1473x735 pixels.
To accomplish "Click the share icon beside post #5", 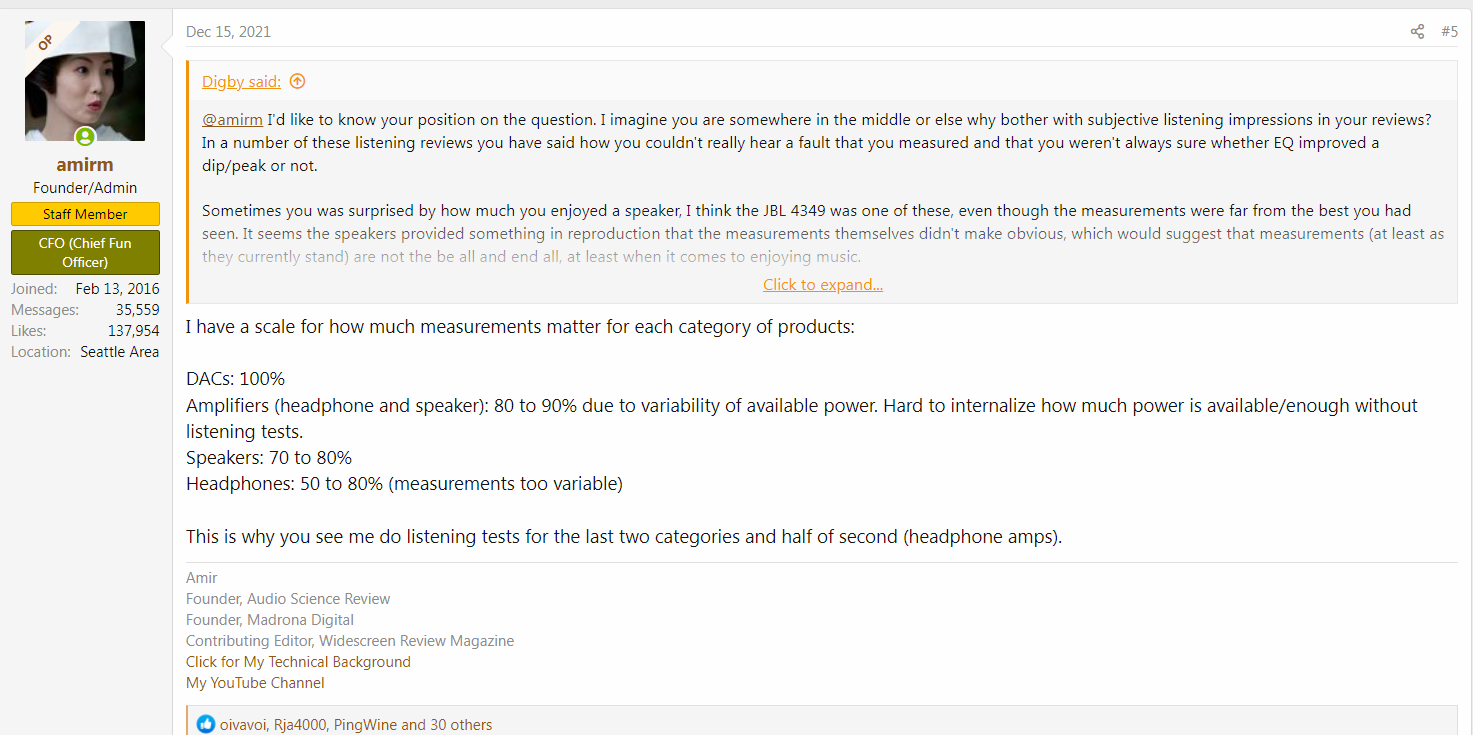I will [1417, 32].
